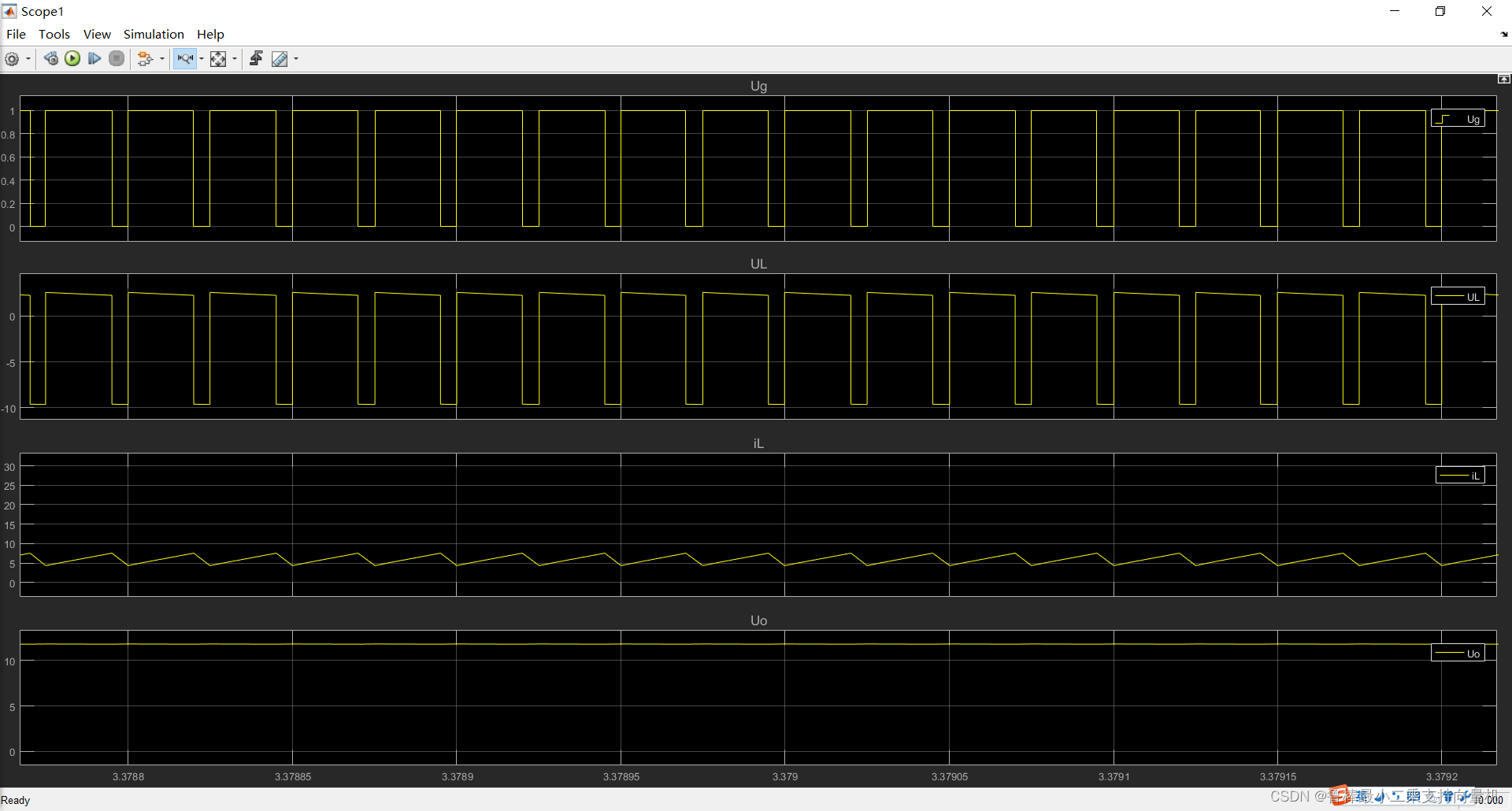The image size is (1512, 811).
Task: Click the Uo legend entry
Action: (x=1458, y=654)
